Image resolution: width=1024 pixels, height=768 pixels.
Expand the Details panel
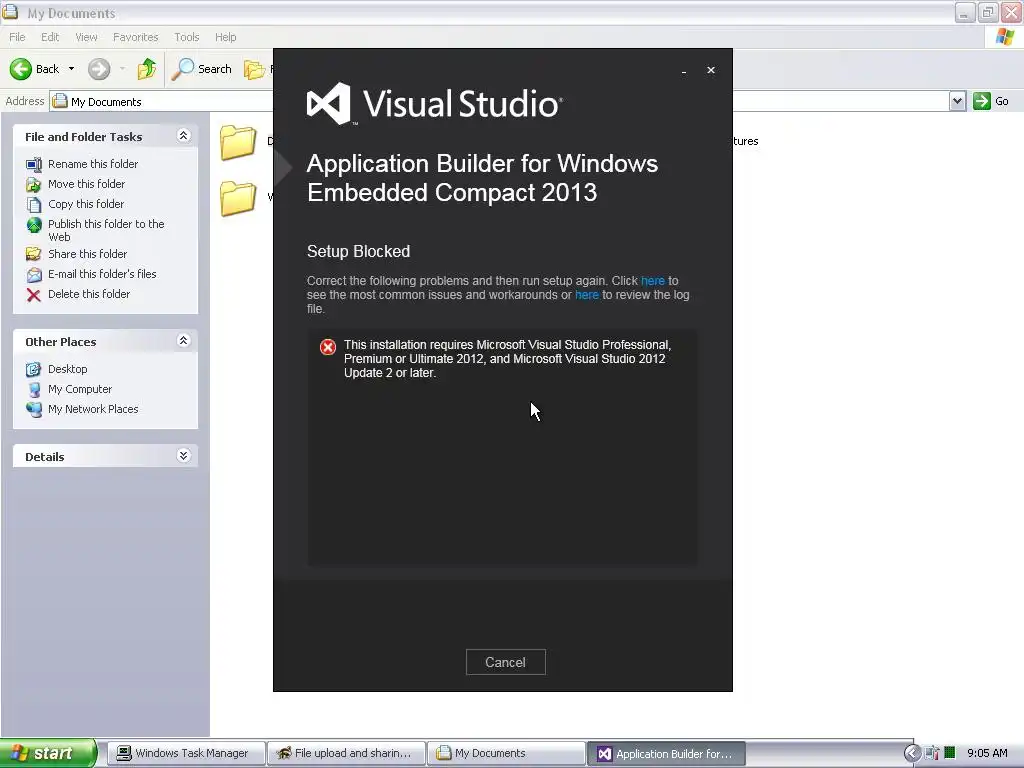[184, 456]
